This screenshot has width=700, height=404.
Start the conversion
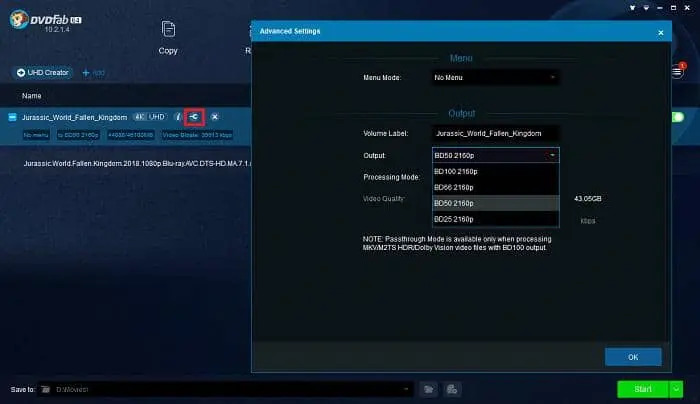coord(643,389)
